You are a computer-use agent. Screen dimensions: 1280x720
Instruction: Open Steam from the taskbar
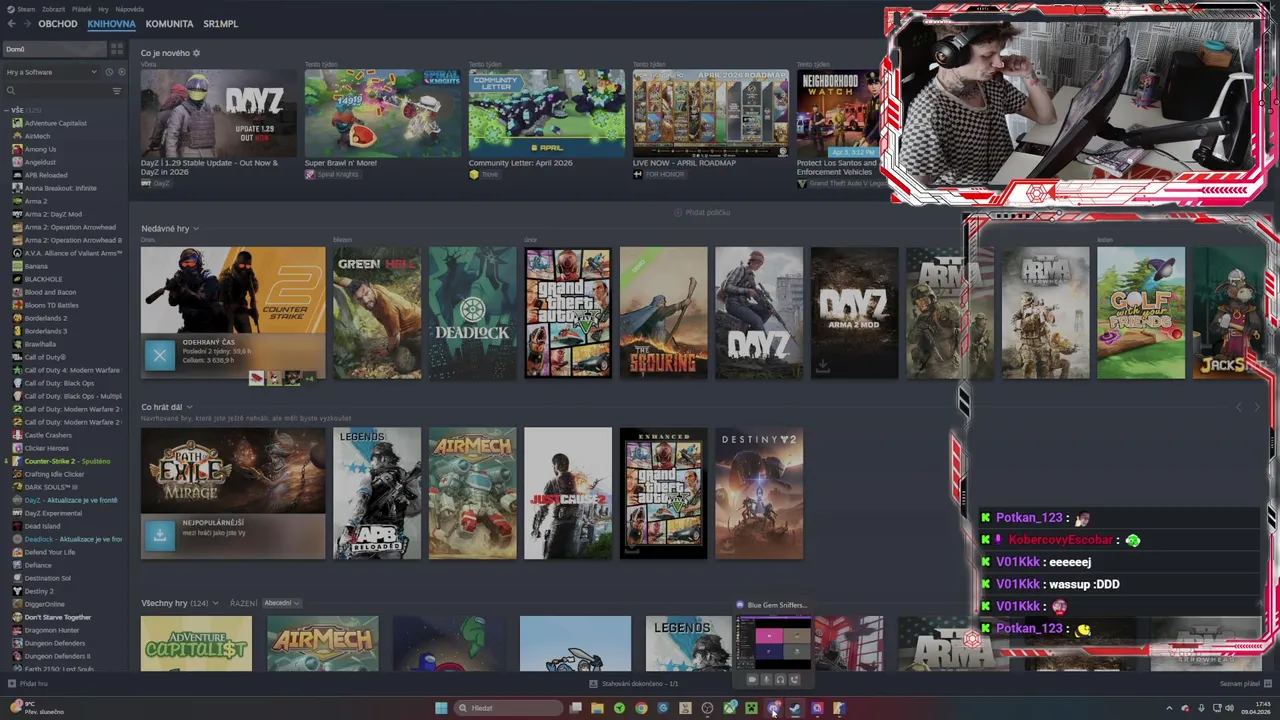tap(795, 708)
